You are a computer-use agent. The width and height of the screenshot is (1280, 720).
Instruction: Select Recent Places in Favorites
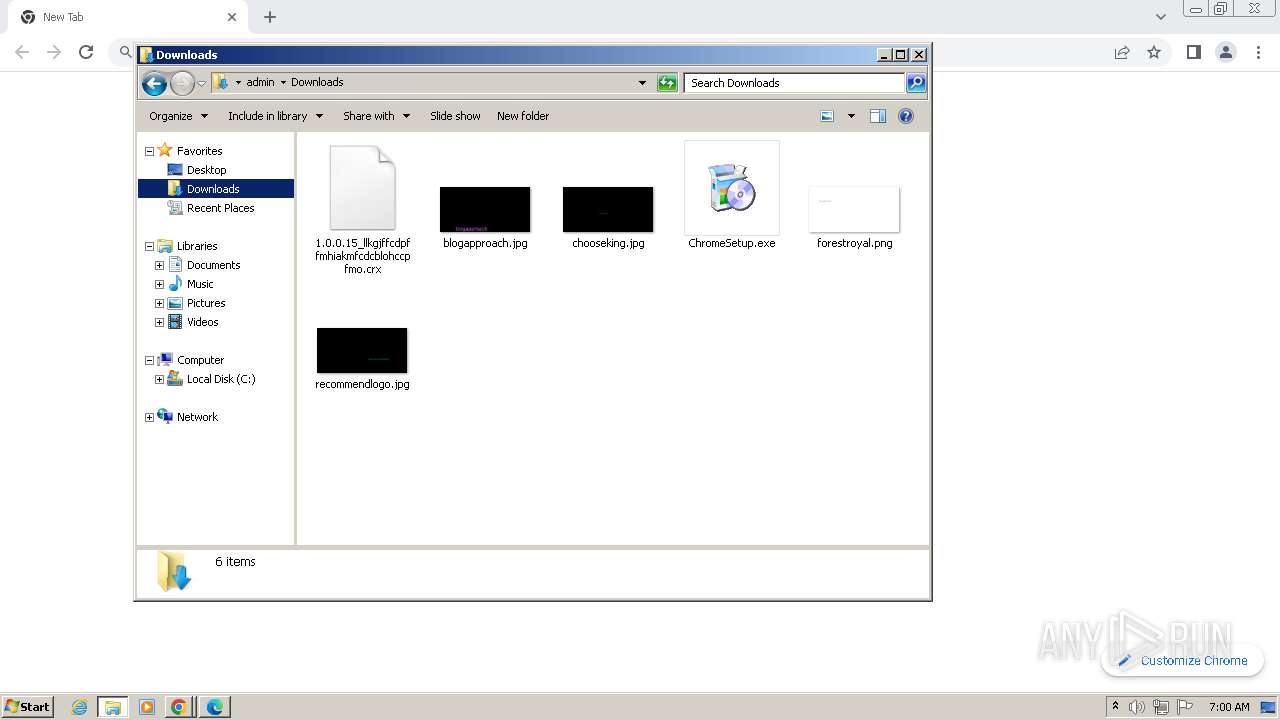tap(220, 208)
